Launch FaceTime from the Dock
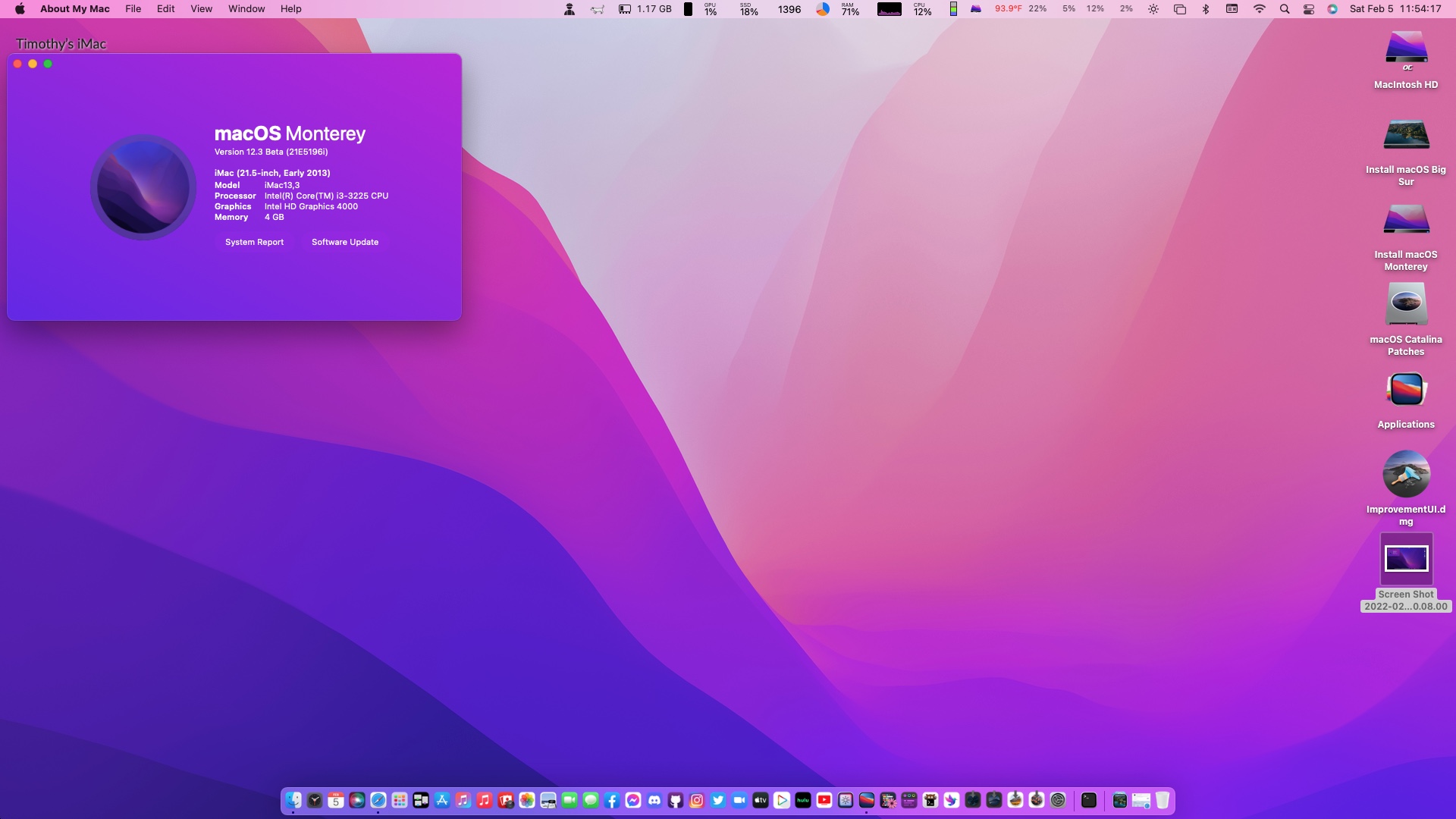 click(x=570, y=800)
